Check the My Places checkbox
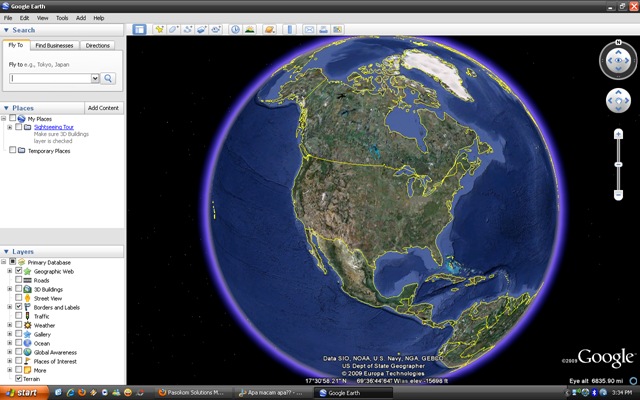 click(13, 118)
